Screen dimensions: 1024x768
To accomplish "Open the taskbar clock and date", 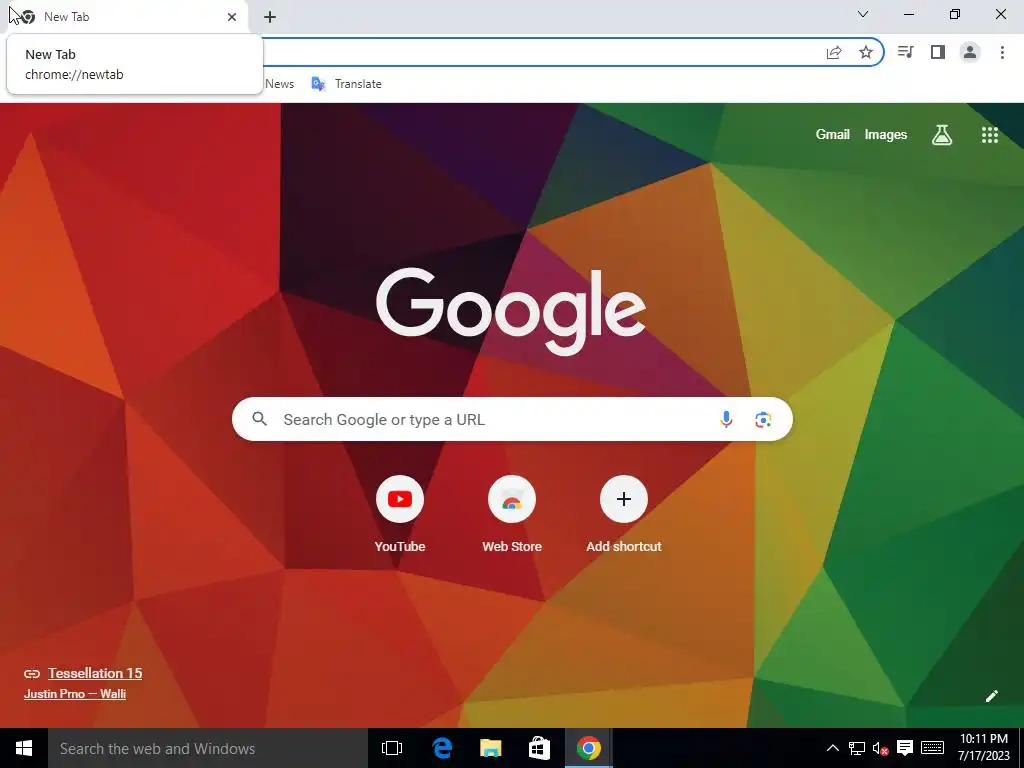I will (984, 748).
